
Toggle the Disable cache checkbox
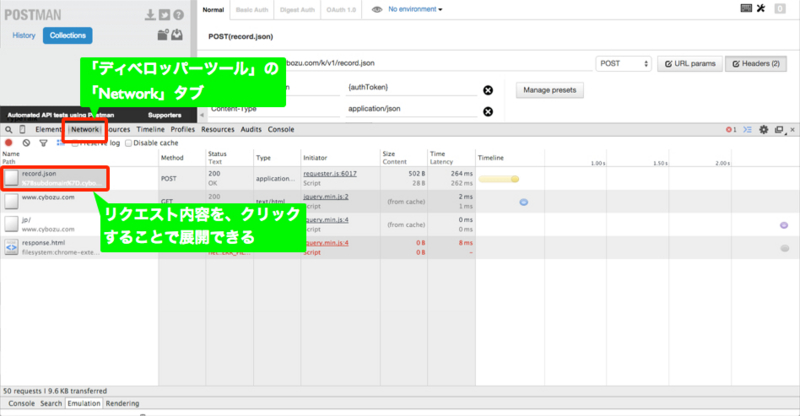(129, 143)
